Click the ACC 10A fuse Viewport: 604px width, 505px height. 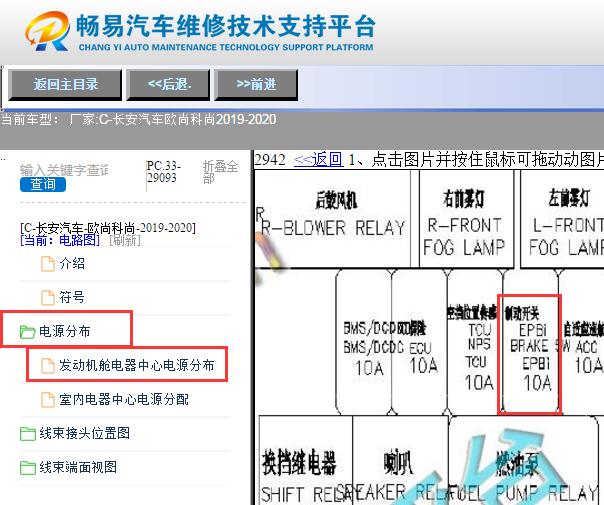pyautogui.click(x=582, y=343)
